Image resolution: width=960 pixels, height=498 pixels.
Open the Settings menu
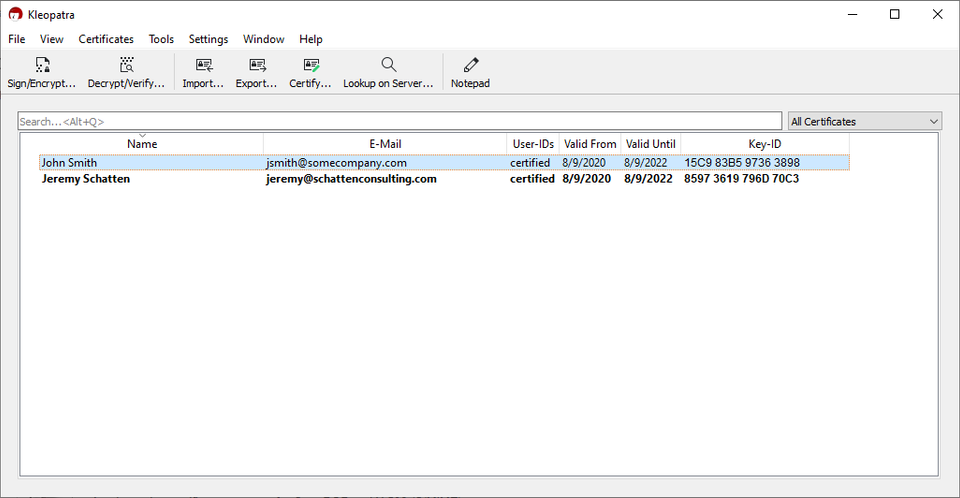pos(208,39)
